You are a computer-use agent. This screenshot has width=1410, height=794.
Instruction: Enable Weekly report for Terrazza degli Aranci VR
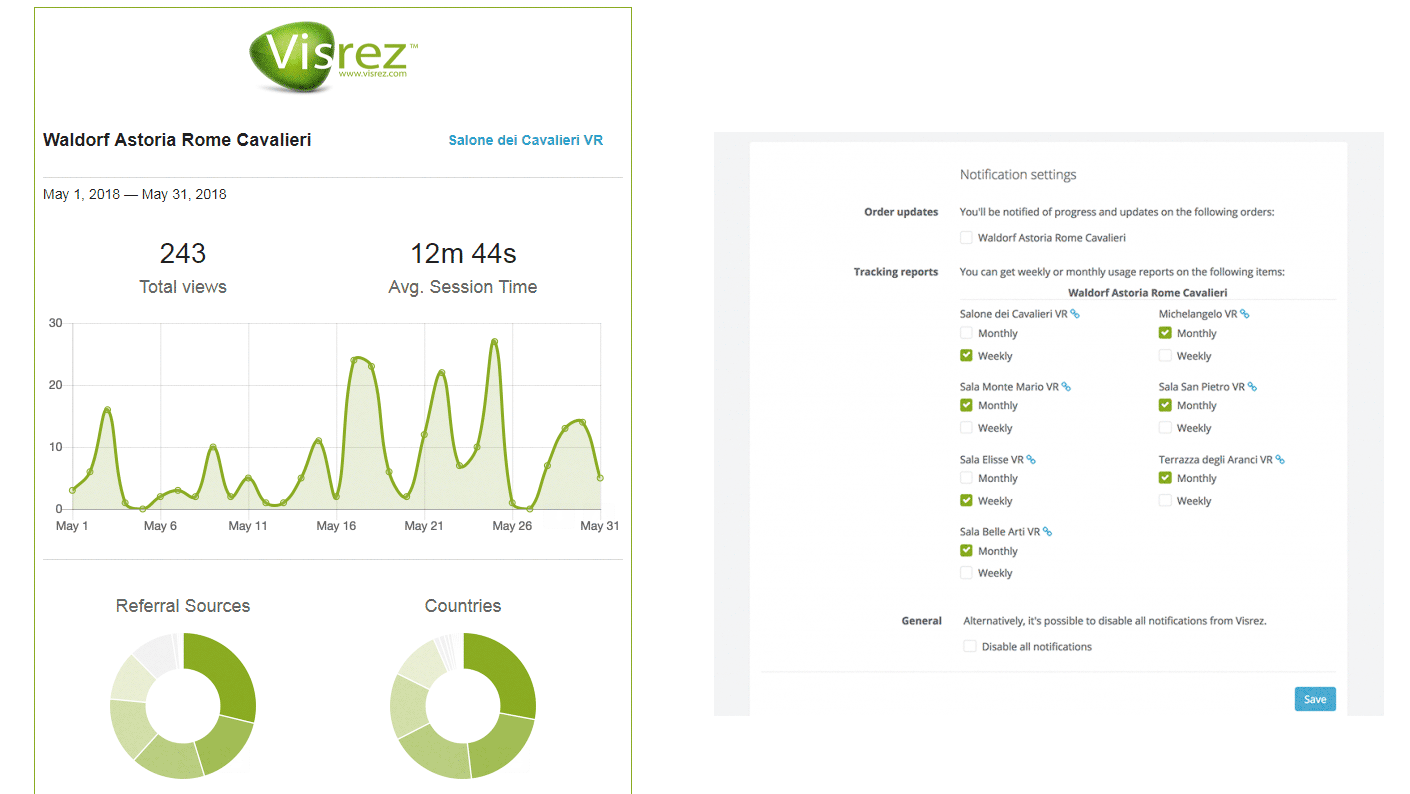1165,500
